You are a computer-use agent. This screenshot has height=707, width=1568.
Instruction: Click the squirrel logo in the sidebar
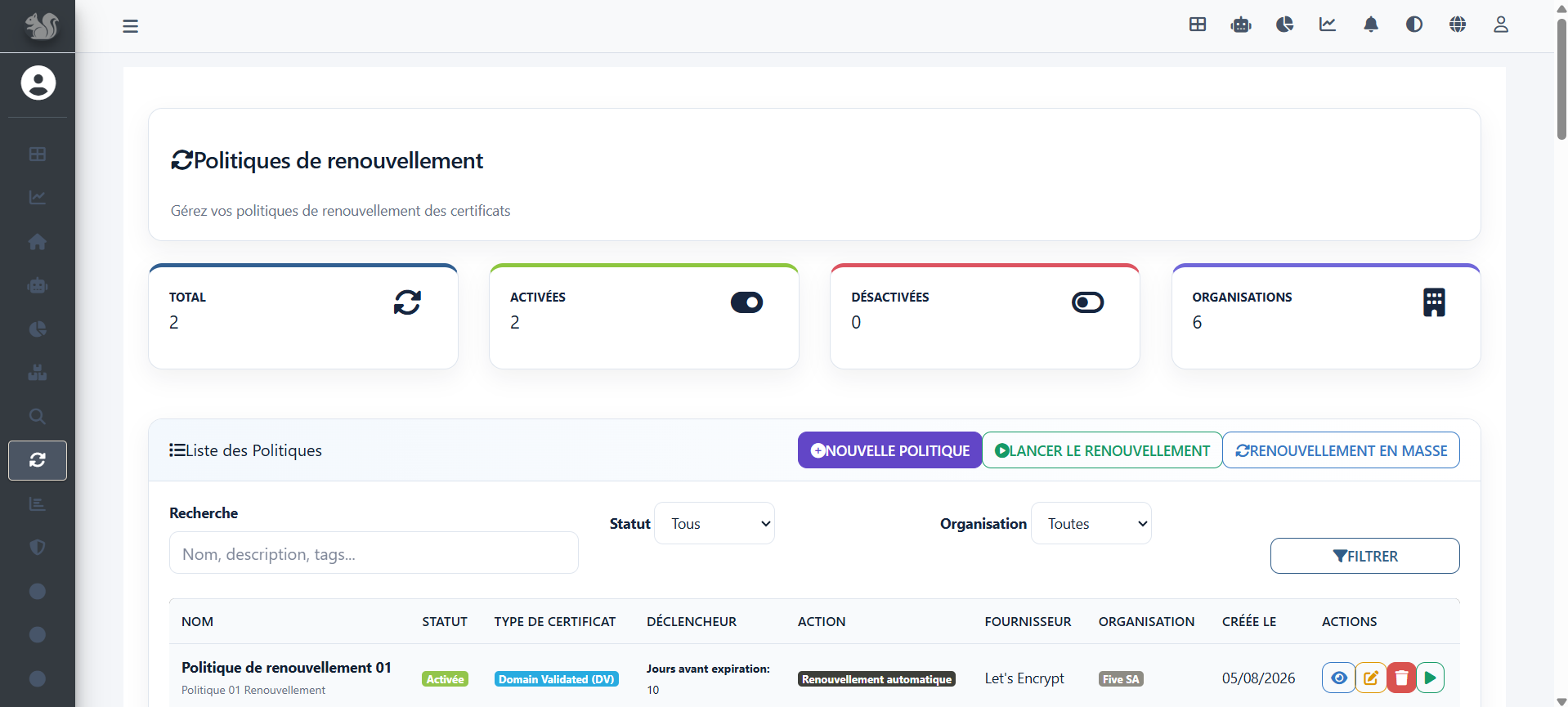point(40,26)
